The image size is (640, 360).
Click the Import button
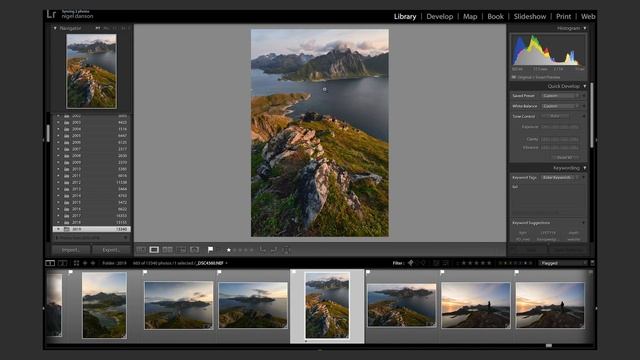coord(71,250)
